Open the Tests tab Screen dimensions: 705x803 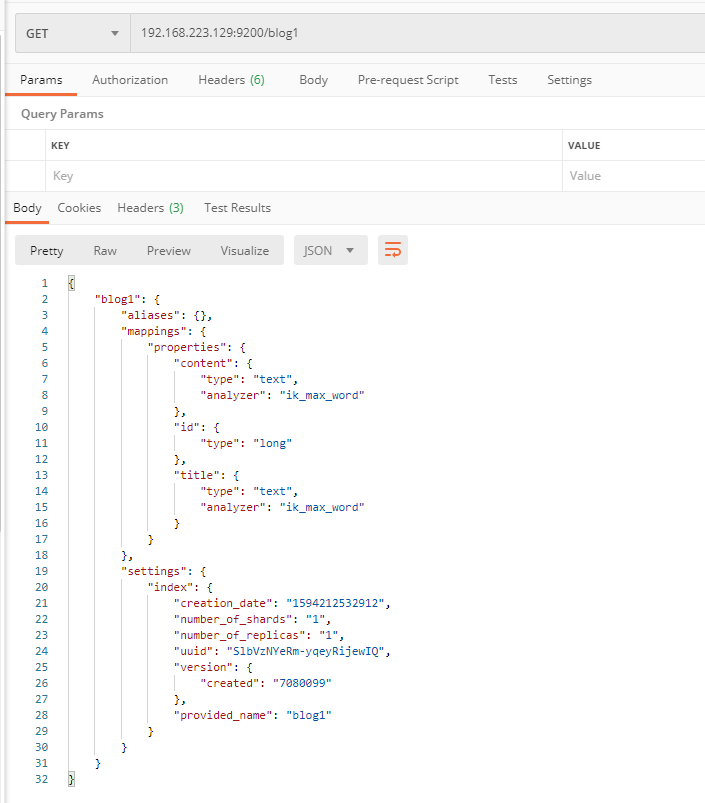(503, 80)
